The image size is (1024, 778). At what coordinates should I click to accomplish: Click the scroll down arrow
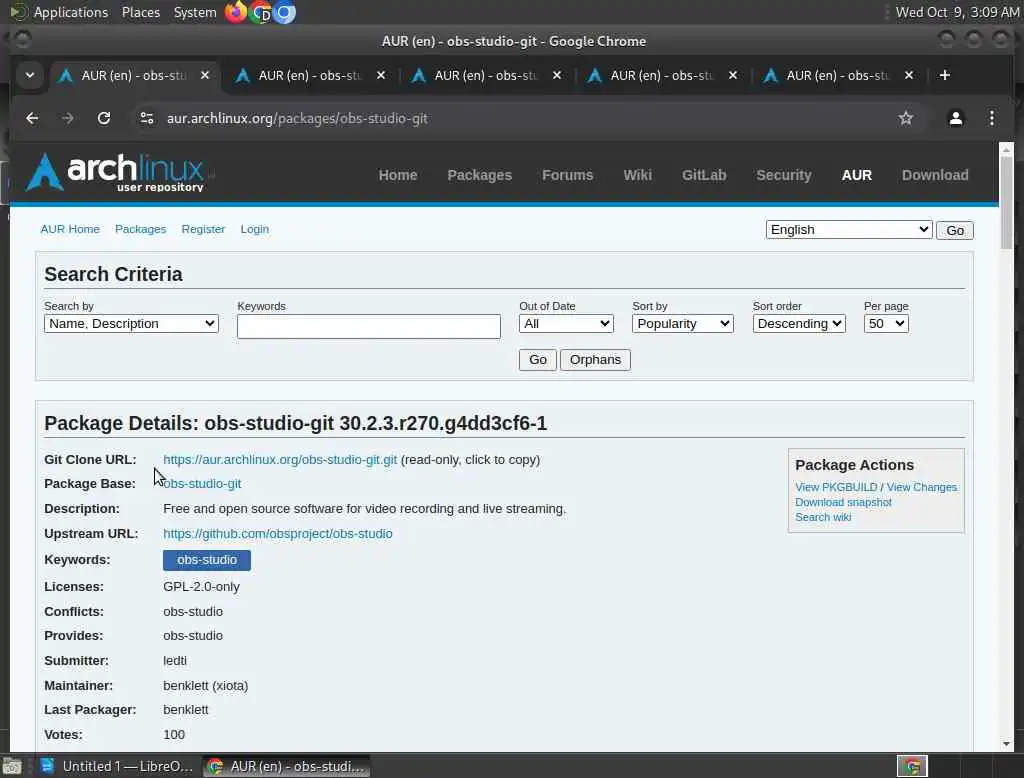pos(1006,743)
